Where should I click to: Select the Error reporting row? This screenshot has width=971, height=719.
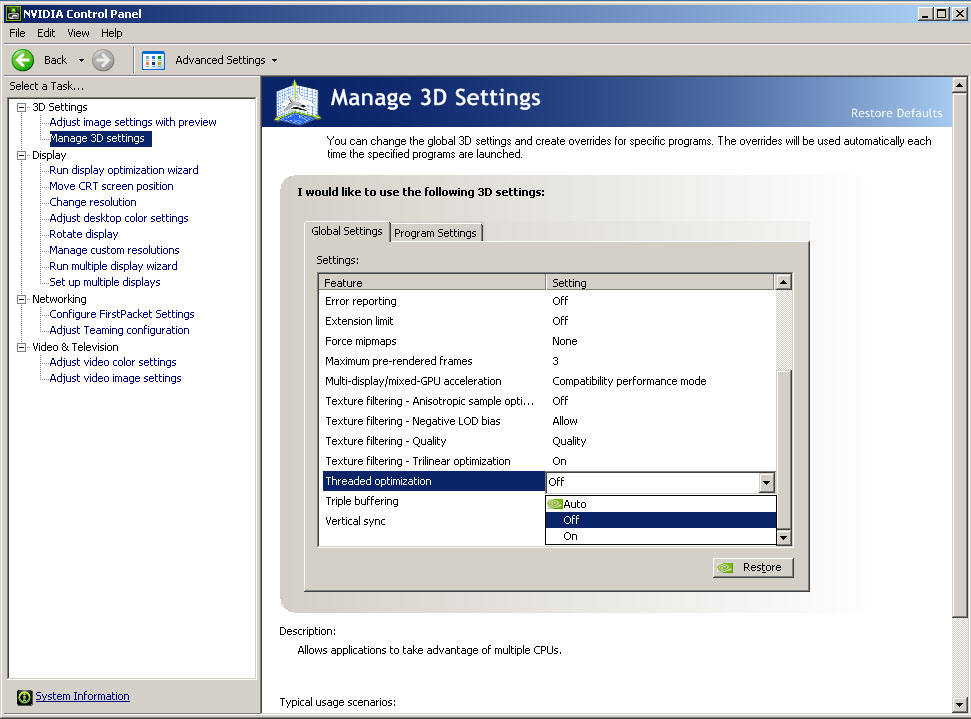pyautogui.click(x=547, y=301)
